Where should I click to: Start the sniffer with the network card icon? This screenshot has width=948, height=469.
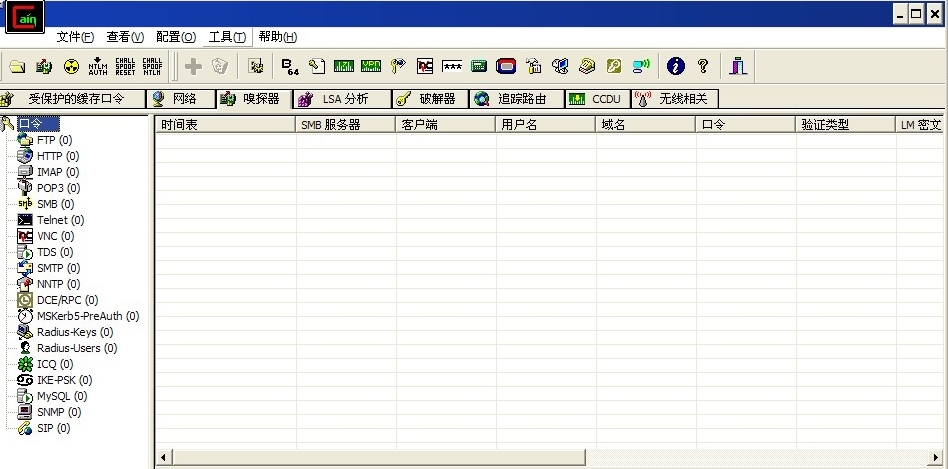pyautogui.click(x=44, y=66)
